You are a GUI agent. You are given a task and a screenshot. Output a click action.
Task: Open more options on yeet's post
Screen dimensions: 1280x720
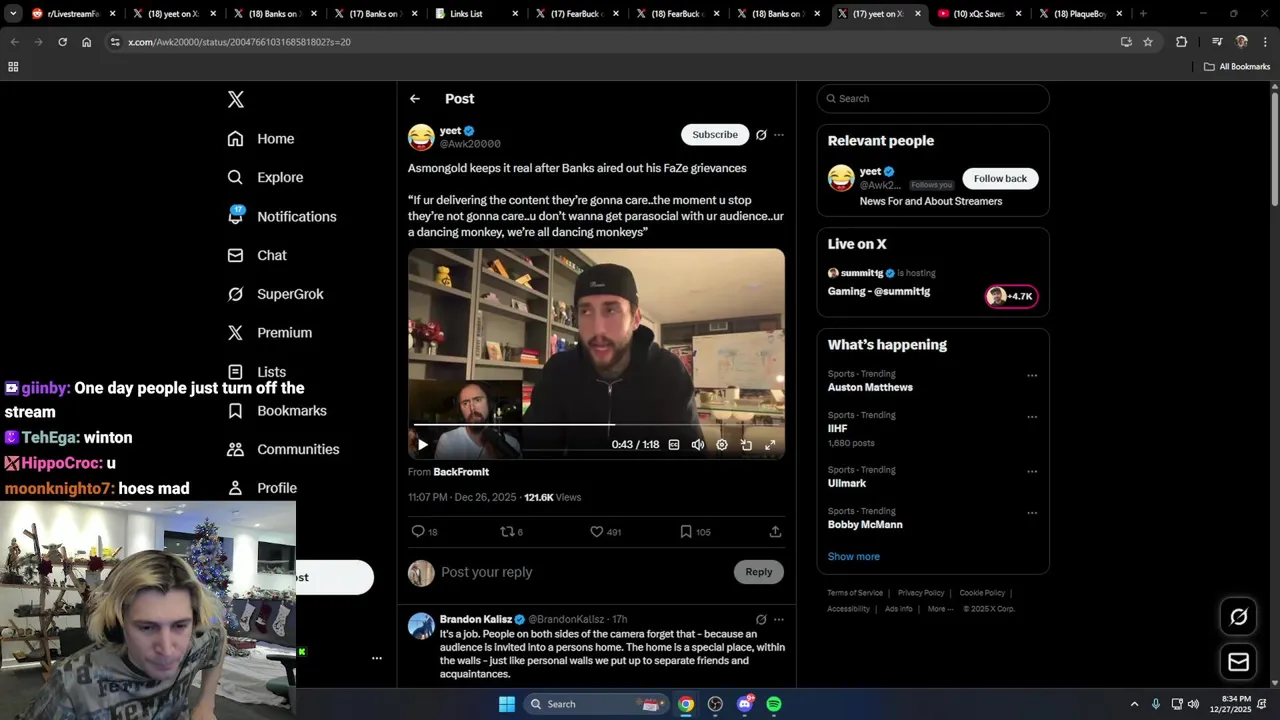point(779,135)
